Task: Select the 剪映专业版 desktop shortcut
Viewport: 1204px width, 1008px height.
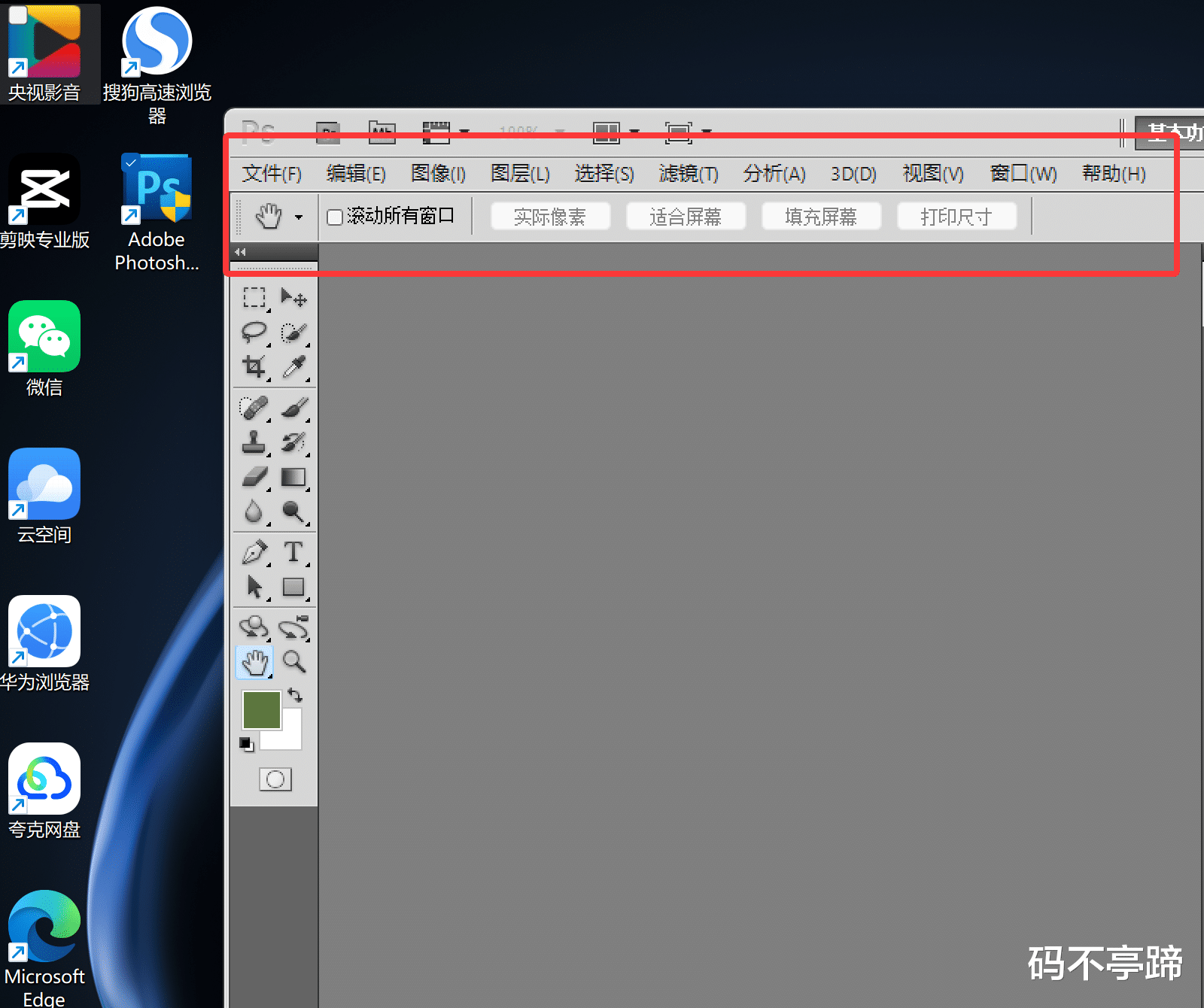Action: point(44,202)
